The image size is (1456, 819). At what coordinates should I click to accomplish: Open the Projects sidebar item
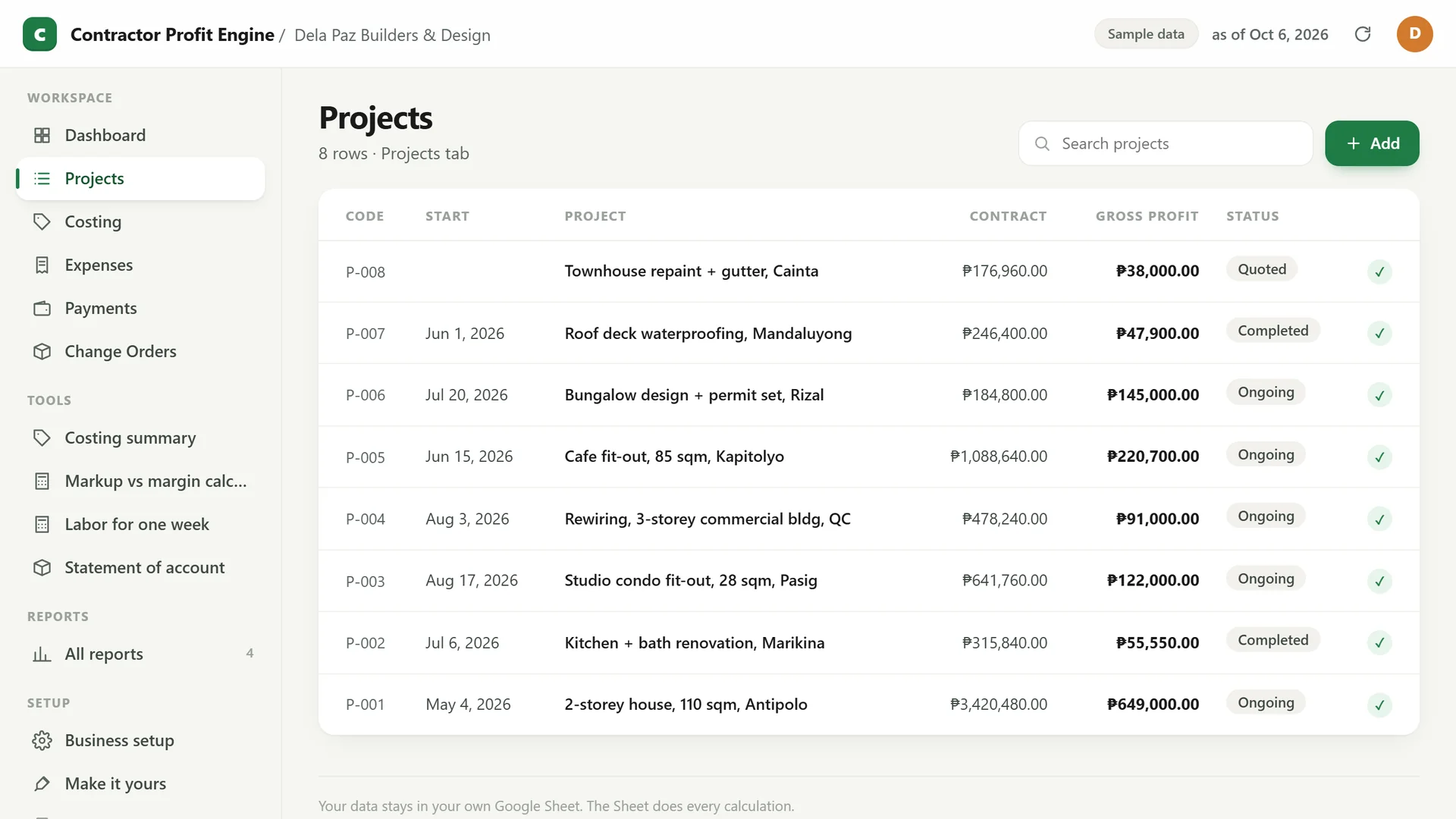point(140,178)
